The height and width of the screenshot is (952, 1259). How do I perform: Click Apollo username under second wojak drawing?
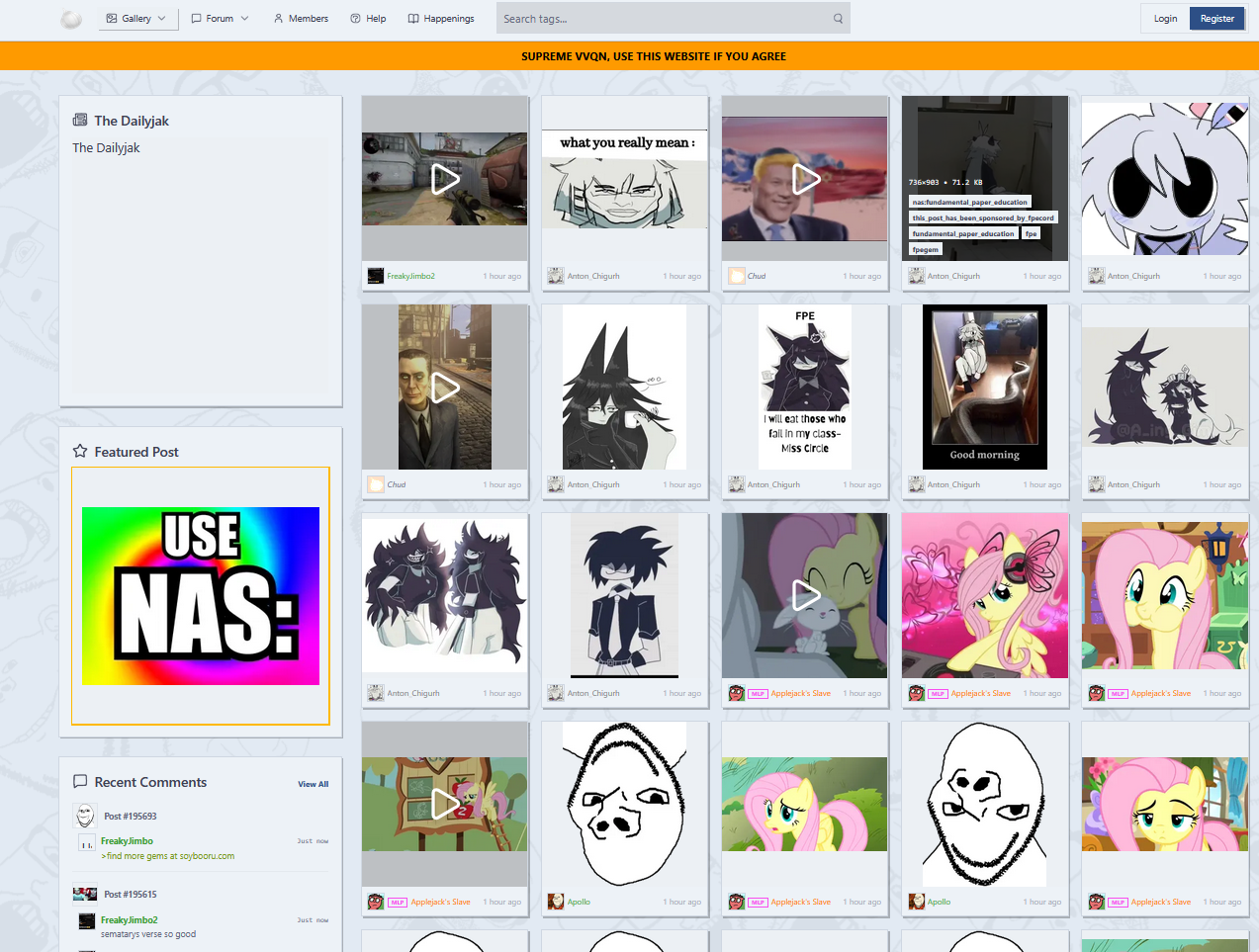[x=940, y=902]
